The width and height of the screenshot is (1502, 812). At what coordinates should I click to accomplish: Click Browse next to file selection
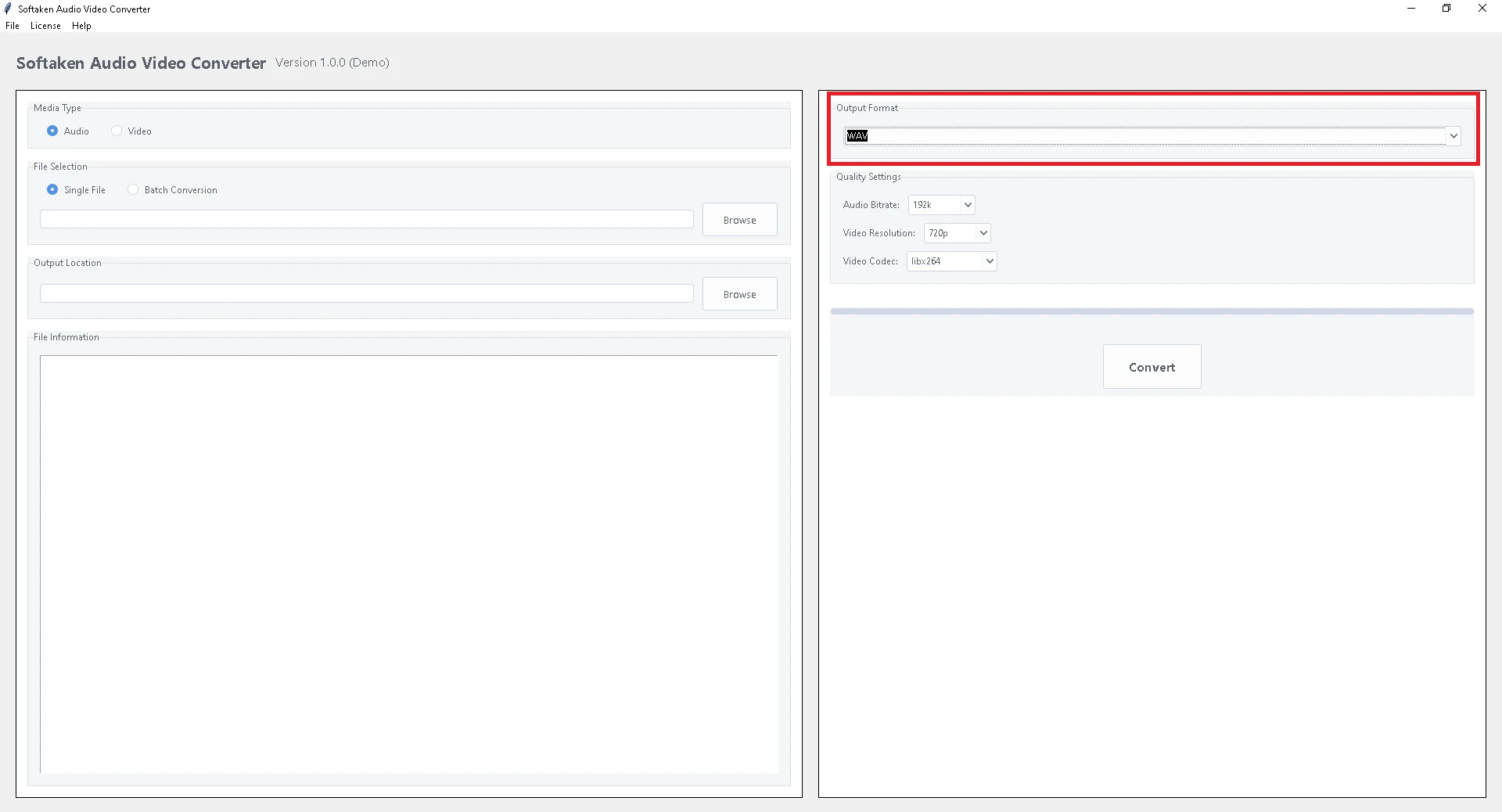[739, 219]
